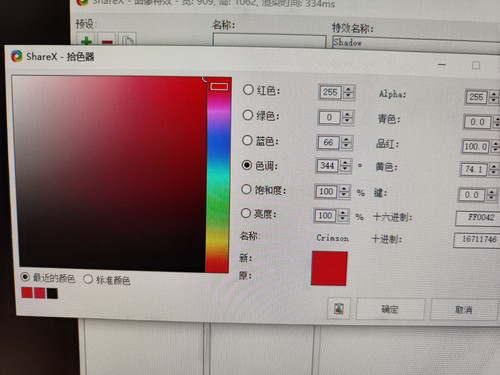Adjust the hue value spinner arrows
Viewport: 500px width, 375px height.
(345, 166)
